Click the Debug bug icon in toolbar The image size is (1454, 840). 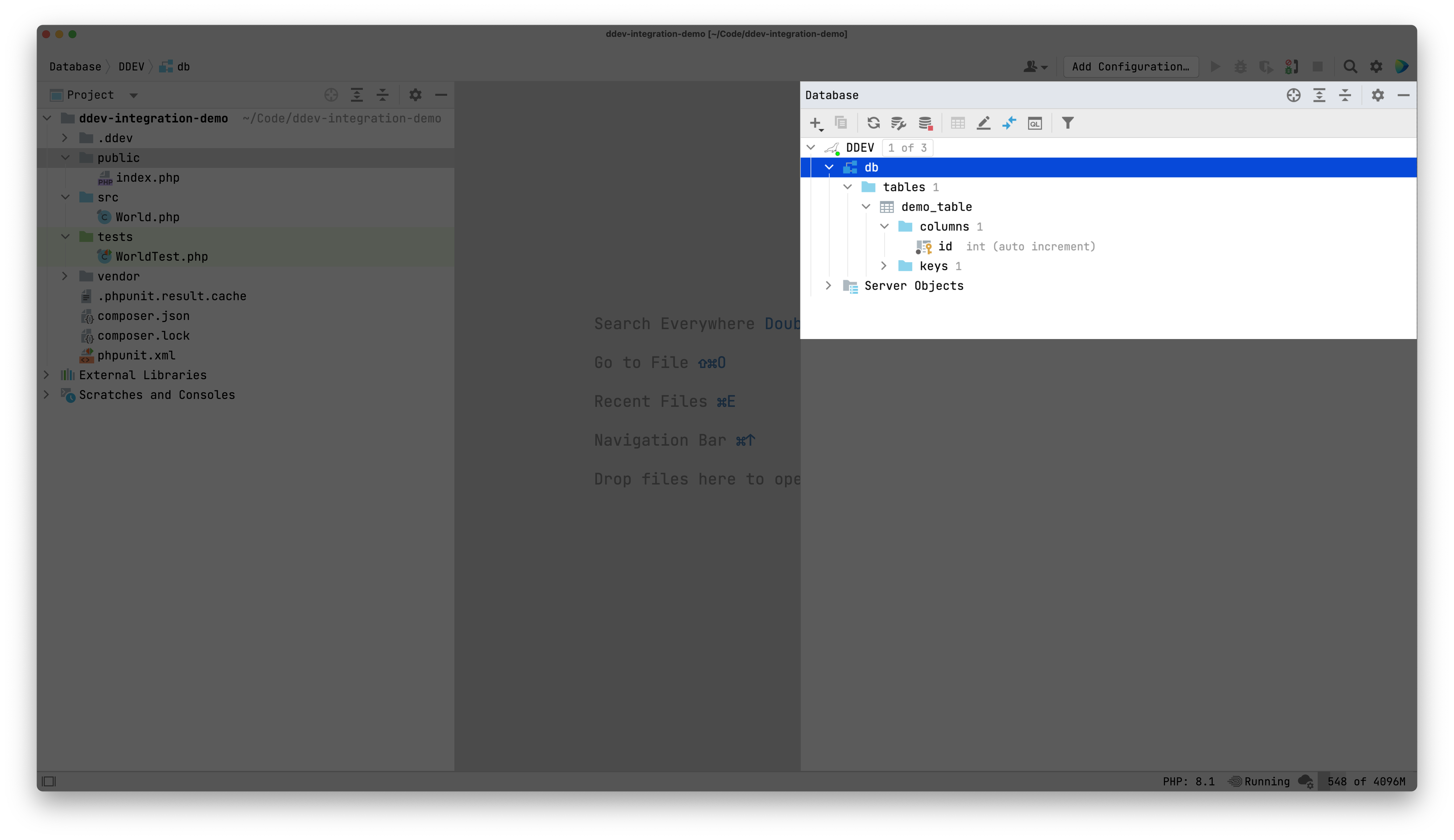pyautogui.click(x=1241, y=66)
